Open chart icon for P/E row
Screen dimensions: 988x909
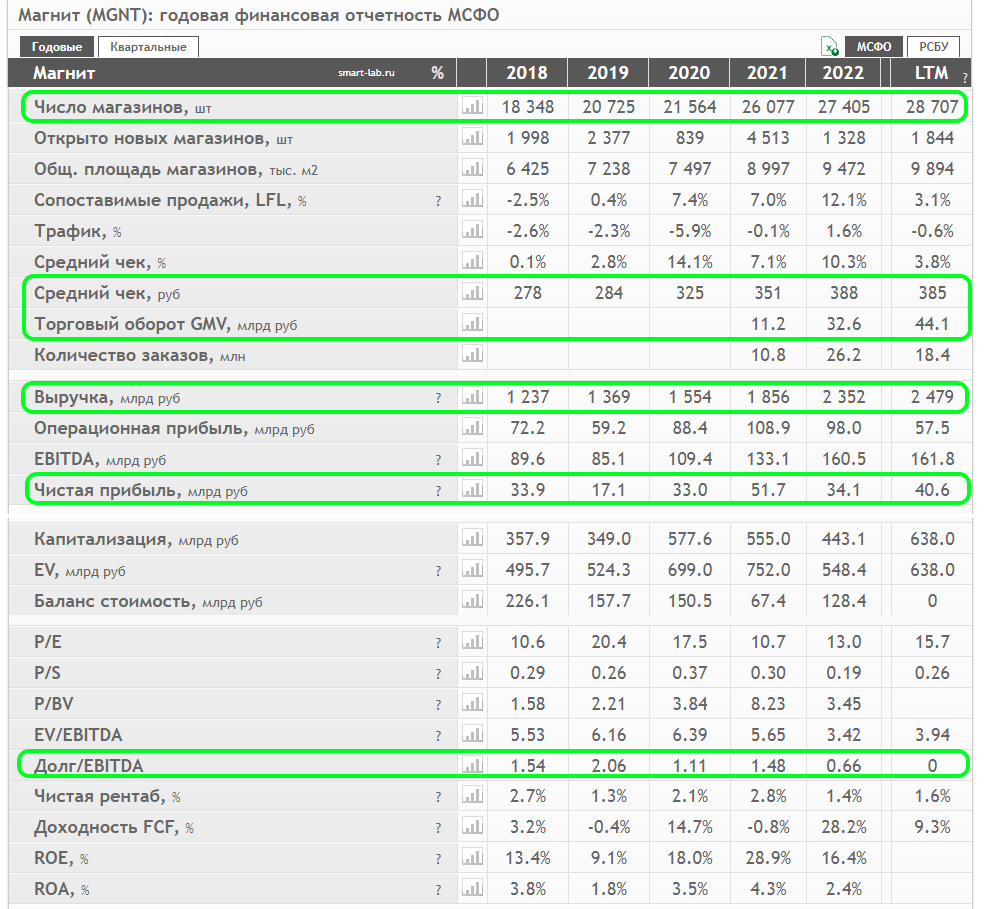472,641
